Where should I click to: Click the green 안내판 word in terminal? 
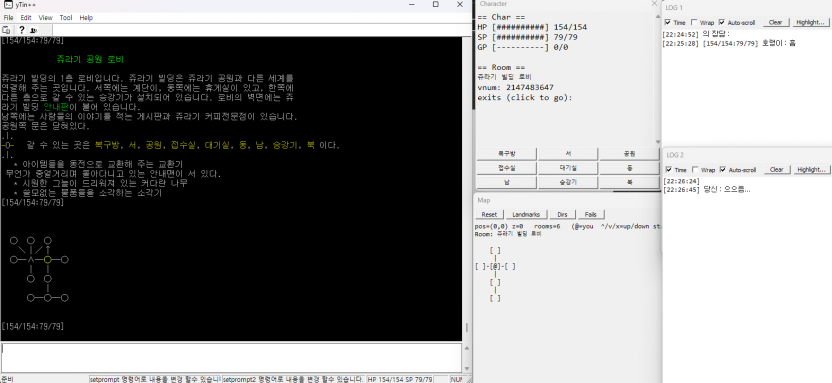point(55,107)
